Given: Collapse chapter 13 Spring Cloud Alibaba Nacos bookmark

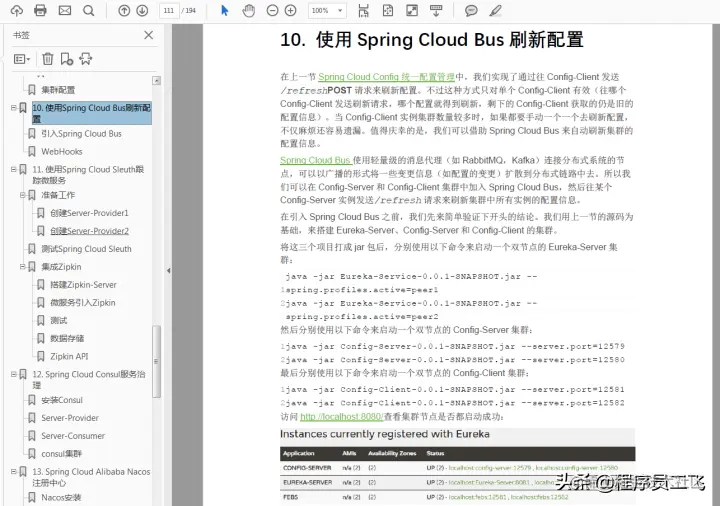Looking at the screenshot, I should point(14,471).
